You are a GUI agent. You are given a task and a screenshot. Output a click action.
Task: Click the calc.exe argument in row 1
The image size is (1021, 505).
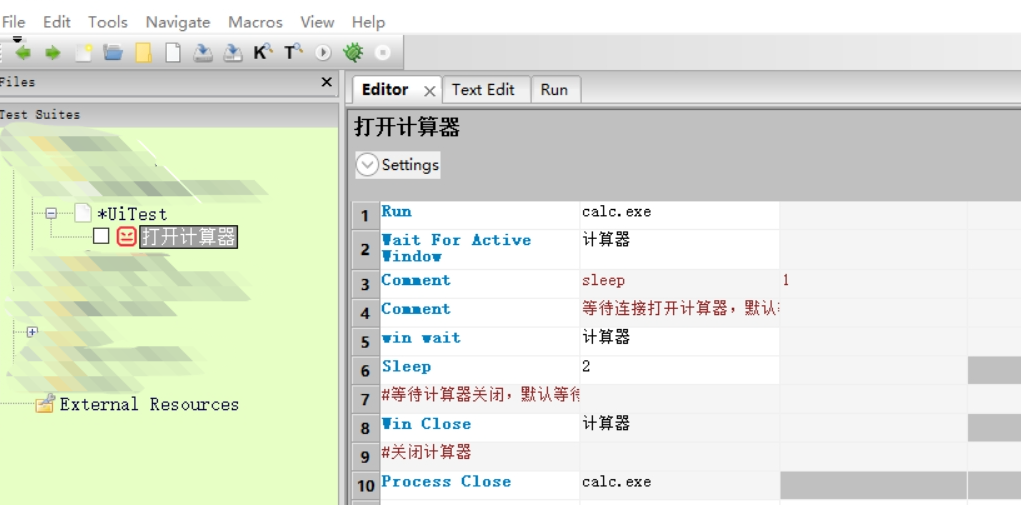click(680, 215)
